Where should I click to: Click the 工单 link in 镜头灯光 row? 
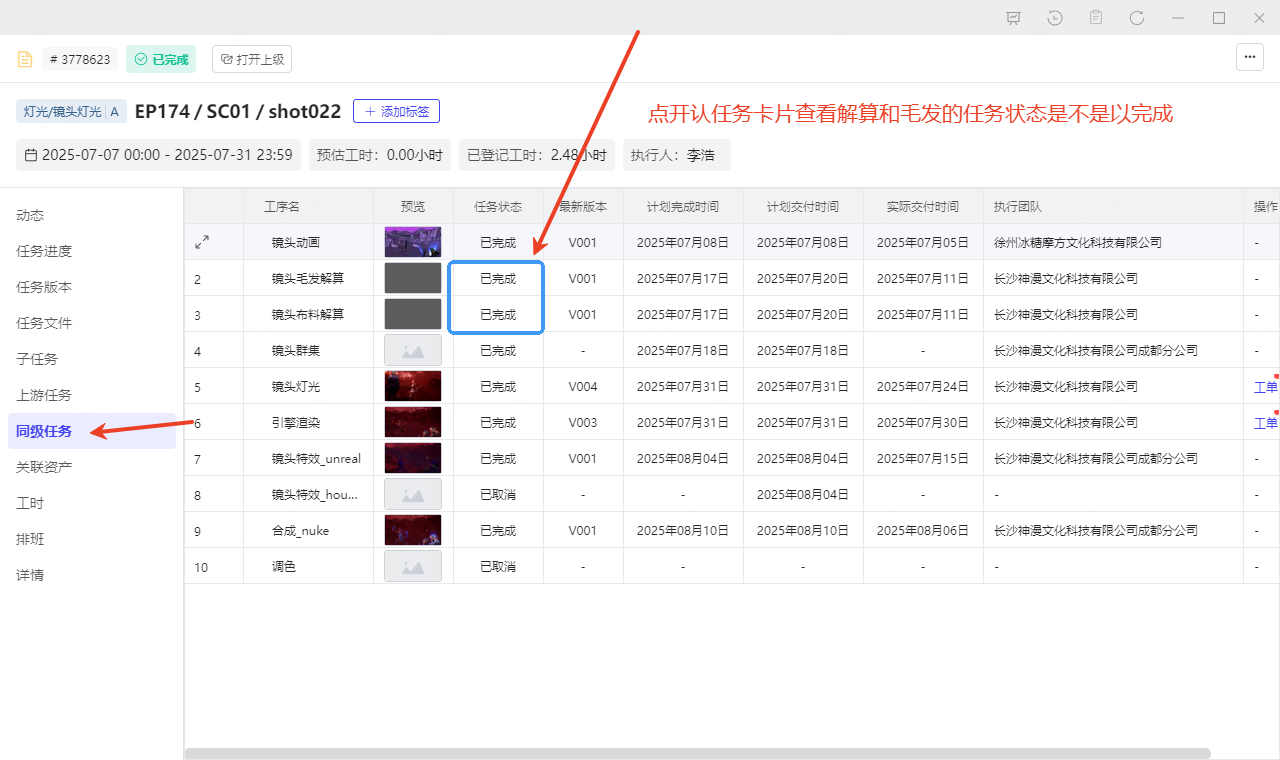tap(1265, 387)
